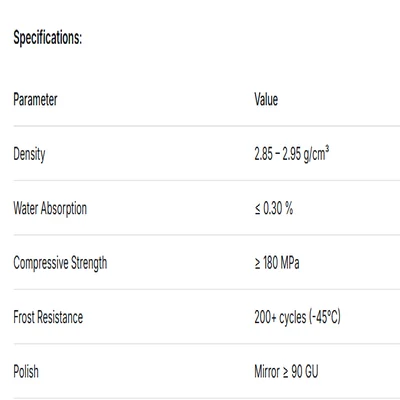Click the Frost Resistance label
Viewport: 400px width, 400px height.
48,317
